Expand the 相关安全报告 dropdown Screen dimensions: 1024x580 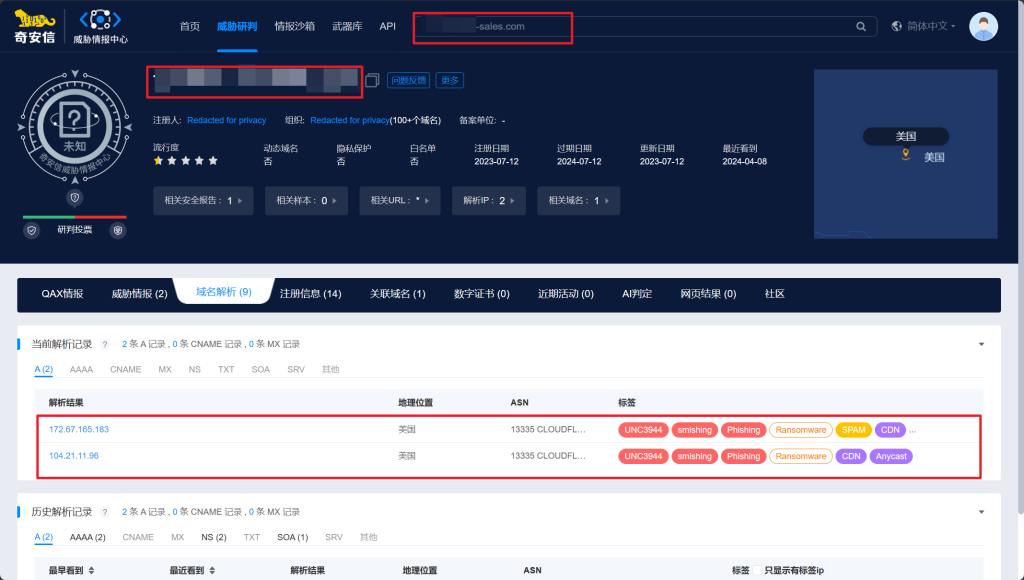pos(242,201)
